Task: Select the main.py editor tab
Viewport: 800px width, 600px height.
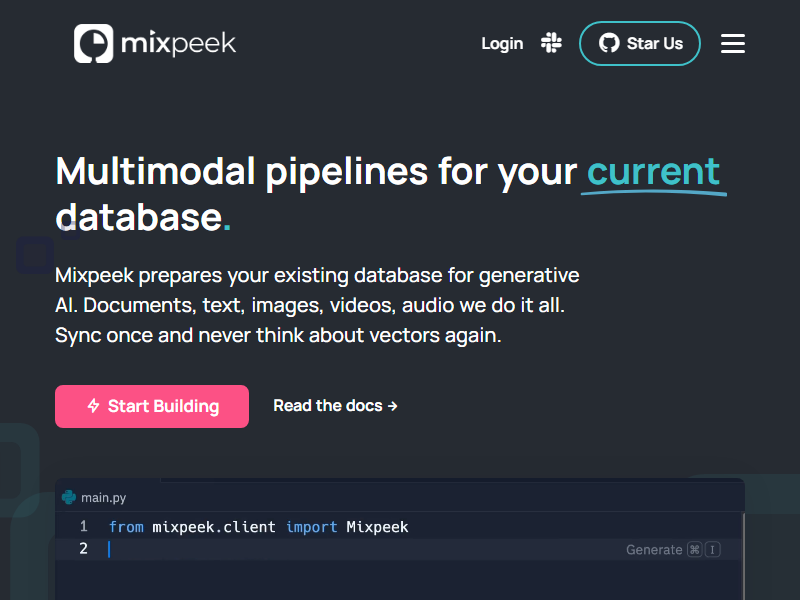Action: 103,497
